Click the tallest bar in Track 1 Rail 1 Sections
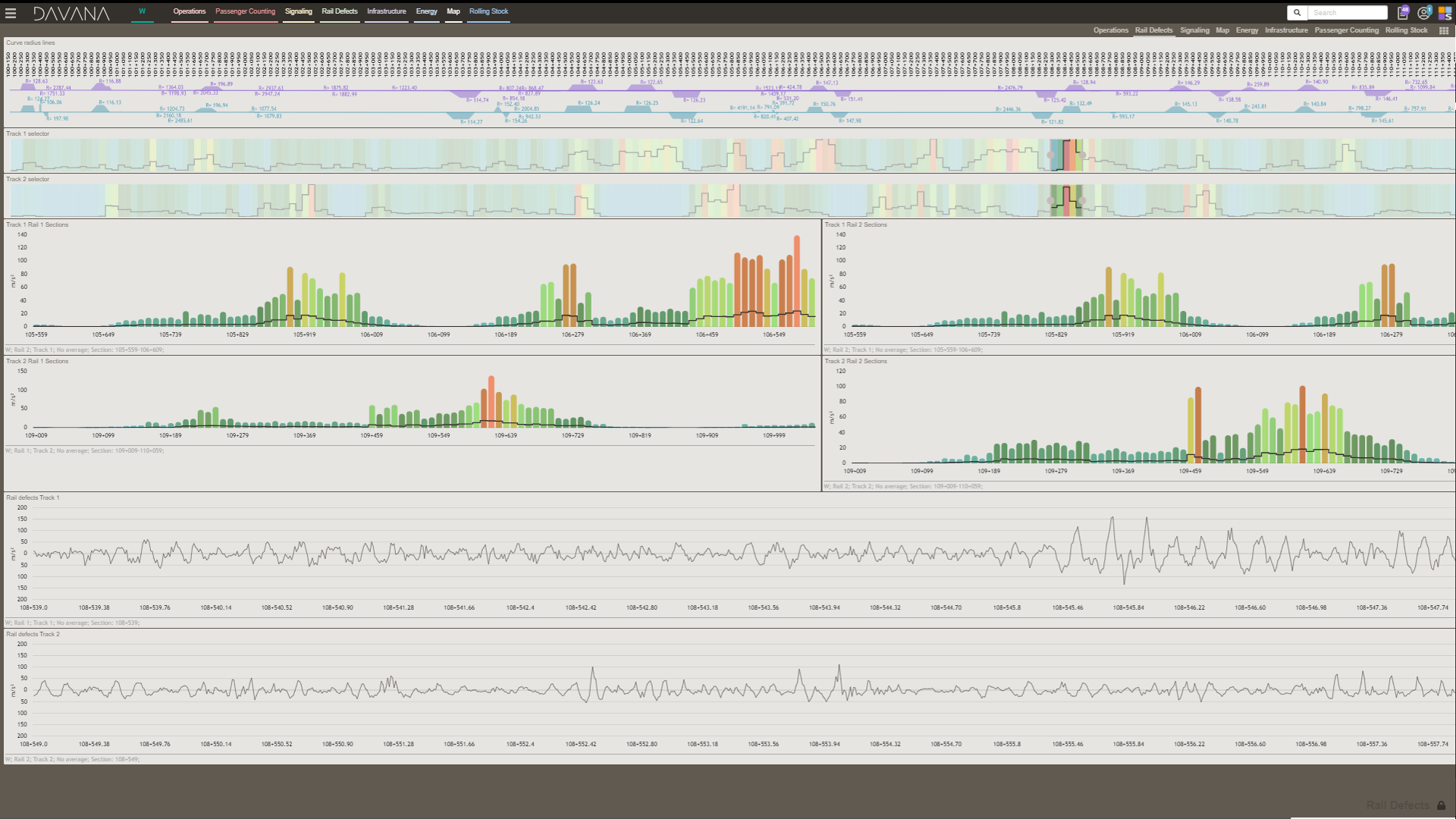1456x819 pixels. point(797,281)
